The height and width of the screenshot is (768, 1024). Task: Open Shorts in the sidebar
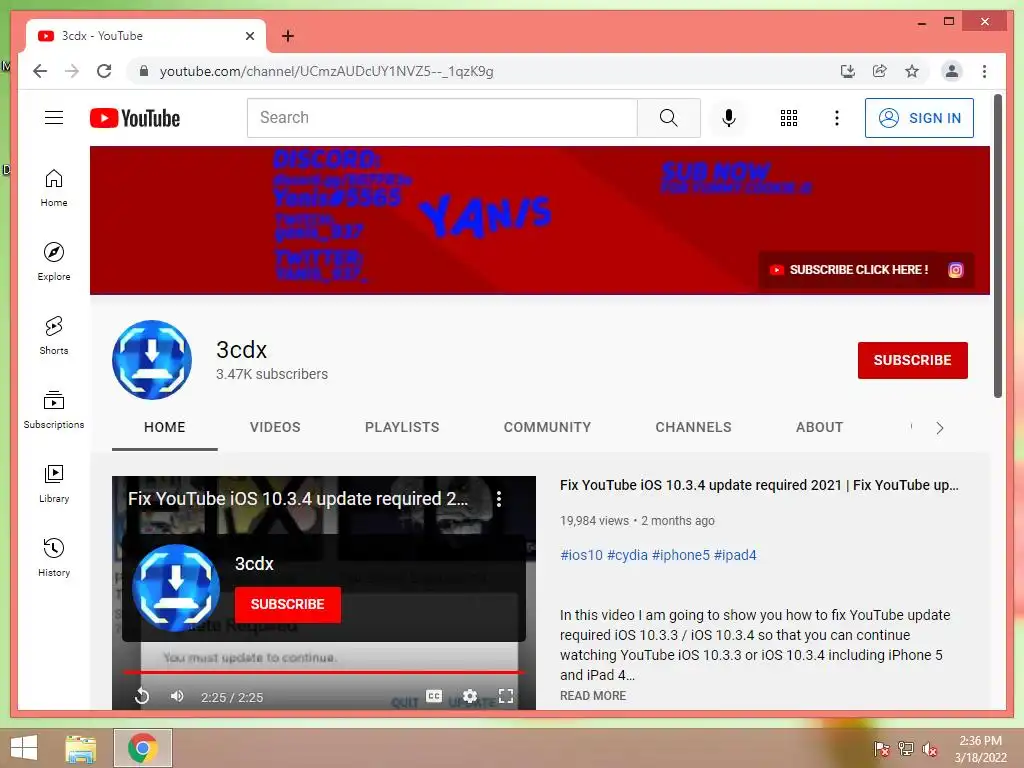[x=54, y=336]
